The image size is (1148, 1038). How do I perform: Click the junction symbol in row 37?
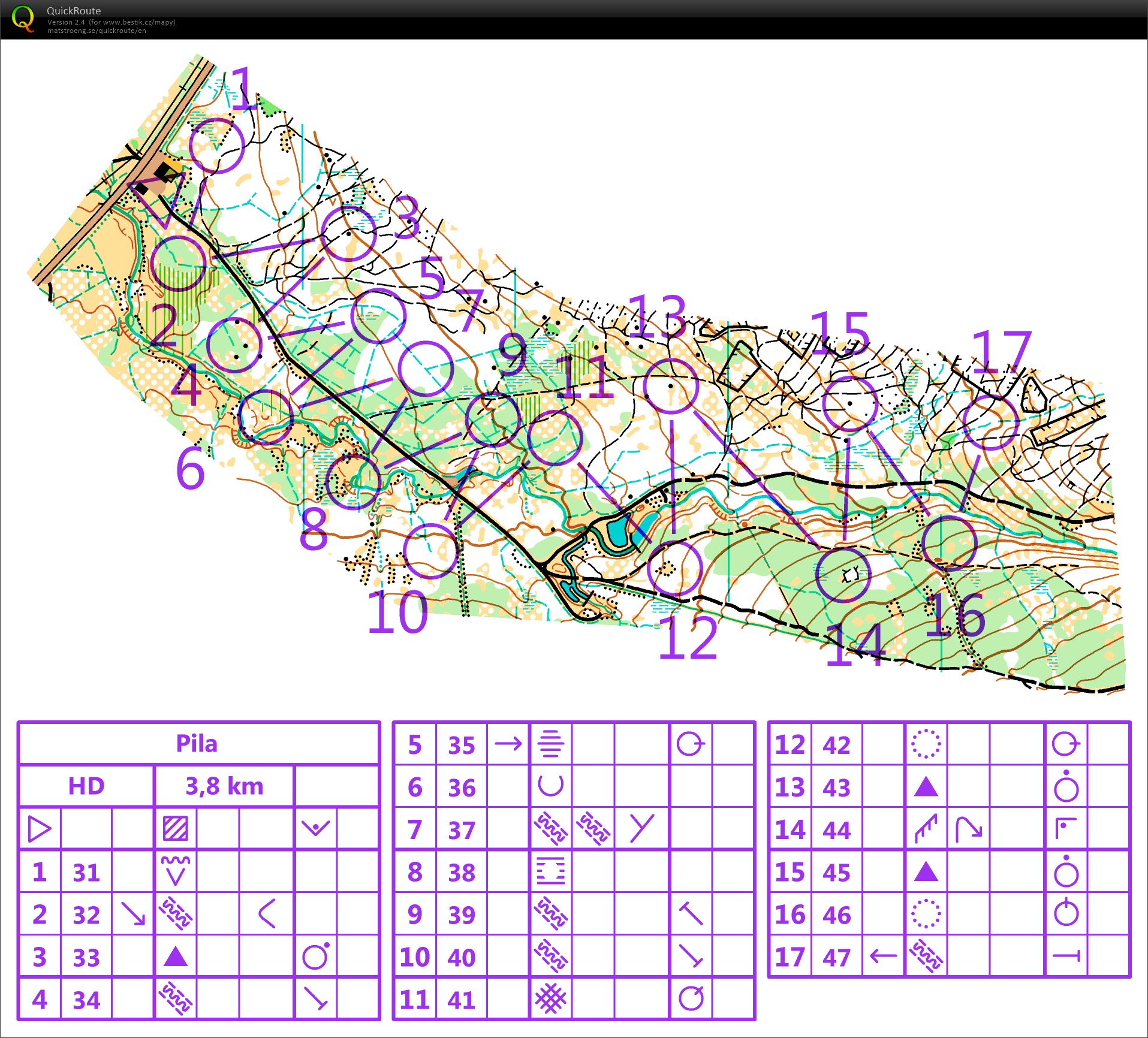coord(641,828)
